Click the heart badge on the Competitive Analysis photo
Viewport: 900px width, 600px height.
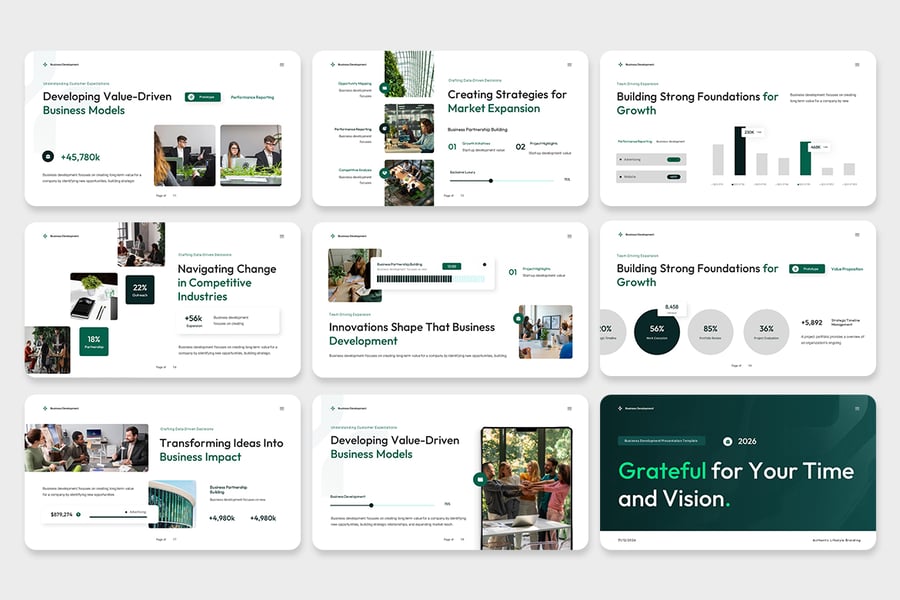385,172
